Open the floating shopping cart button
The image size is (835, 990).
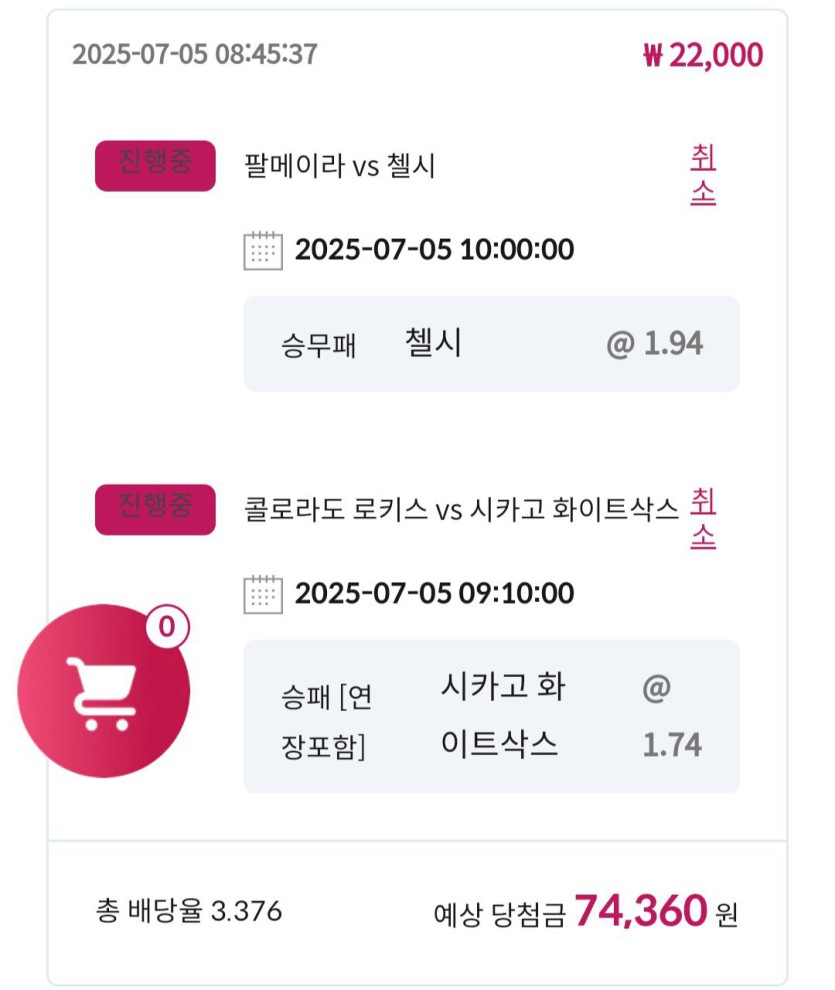pyautogui.click(x=104, y=691)
